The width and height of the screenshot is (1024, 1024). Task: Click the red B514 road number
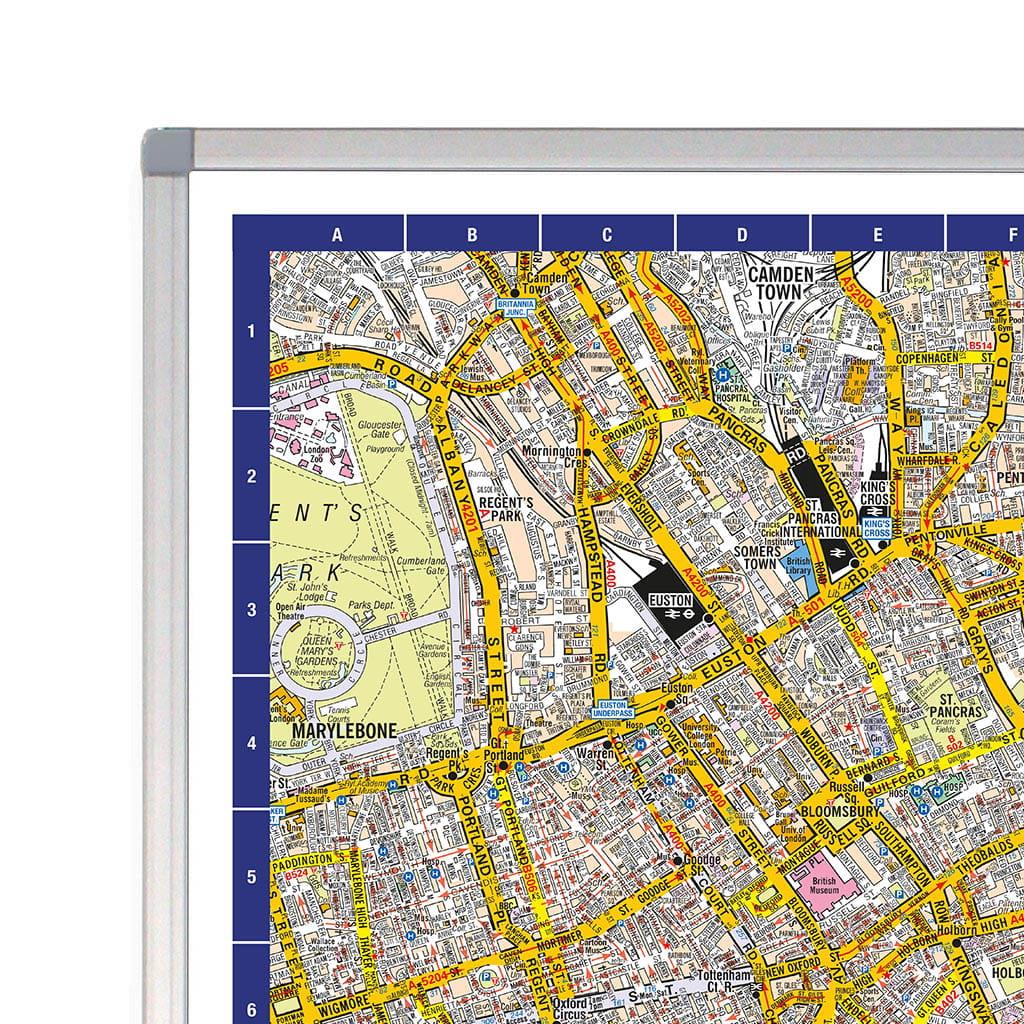(x=980, y=345)
